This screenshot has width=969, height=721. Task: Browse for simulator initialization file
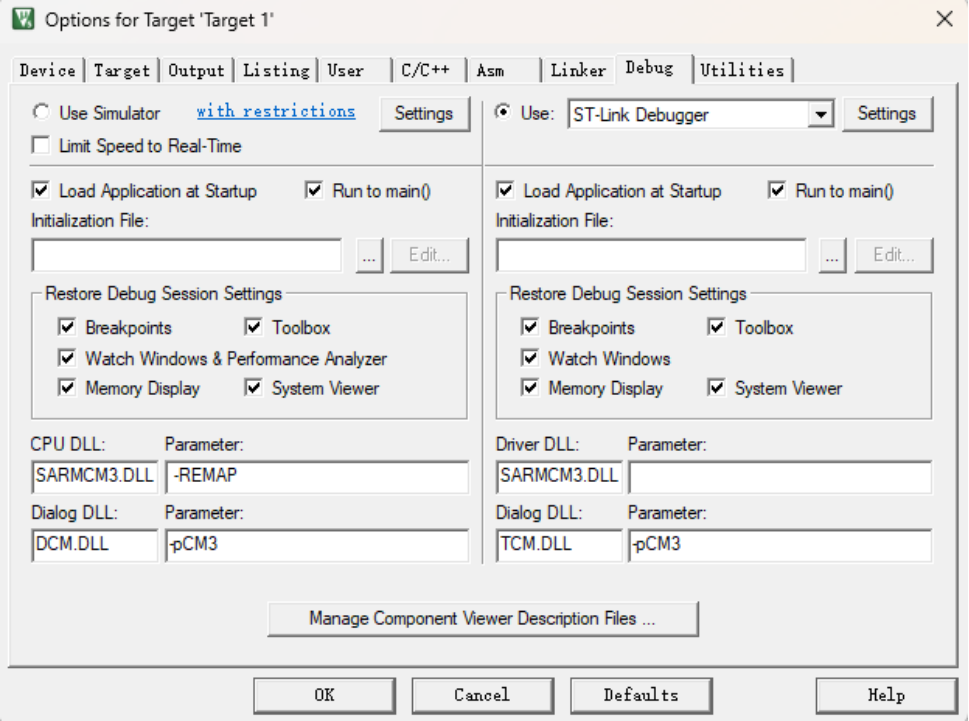[370, 255]
